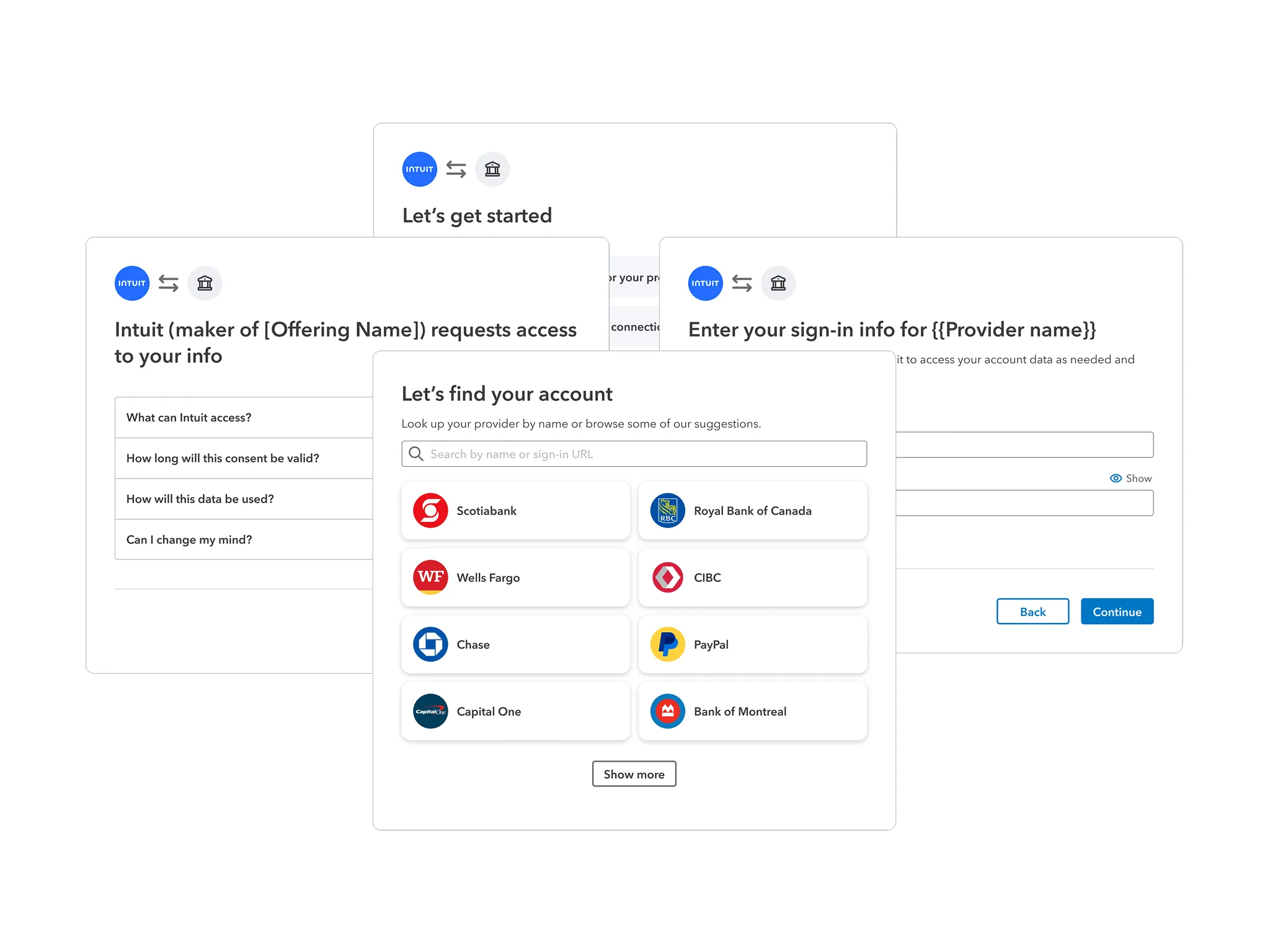Click the Scotiabank logo icon
1270x952 pixels.
coord(430,511)
